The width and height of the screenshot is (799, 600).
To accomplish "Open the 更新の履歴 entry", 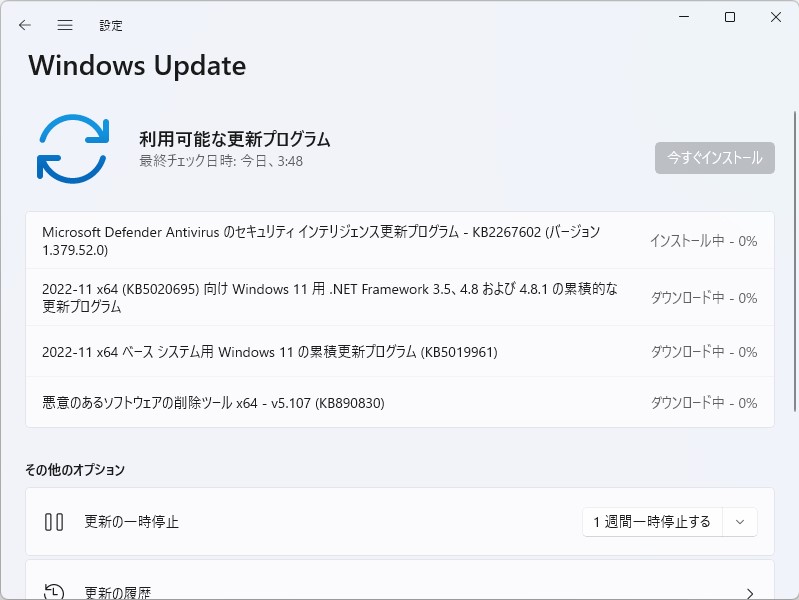I will pos(400,580).
